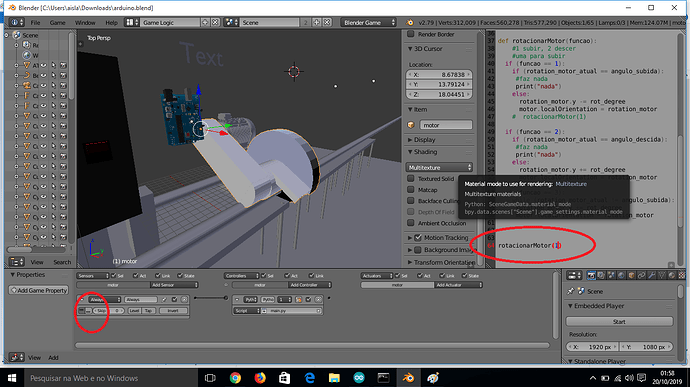The height and width of the screenshot is (387, 690).
Task: Open Blender from the Windows taskbar
Action: click(408, 378)
